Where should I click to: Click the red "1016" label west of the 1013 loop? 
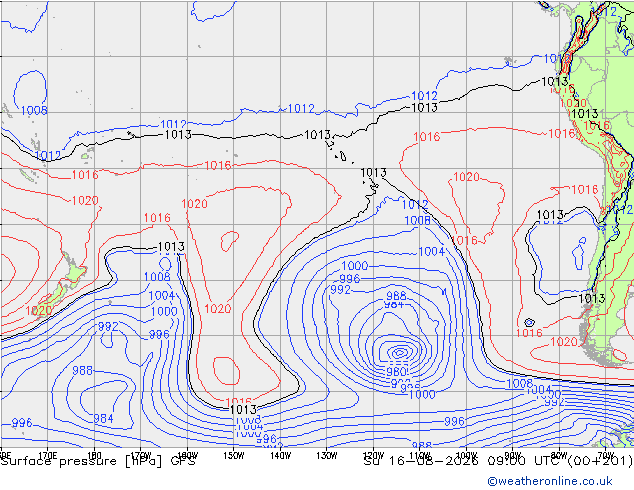pyautogui.click(x=157, y=218)
